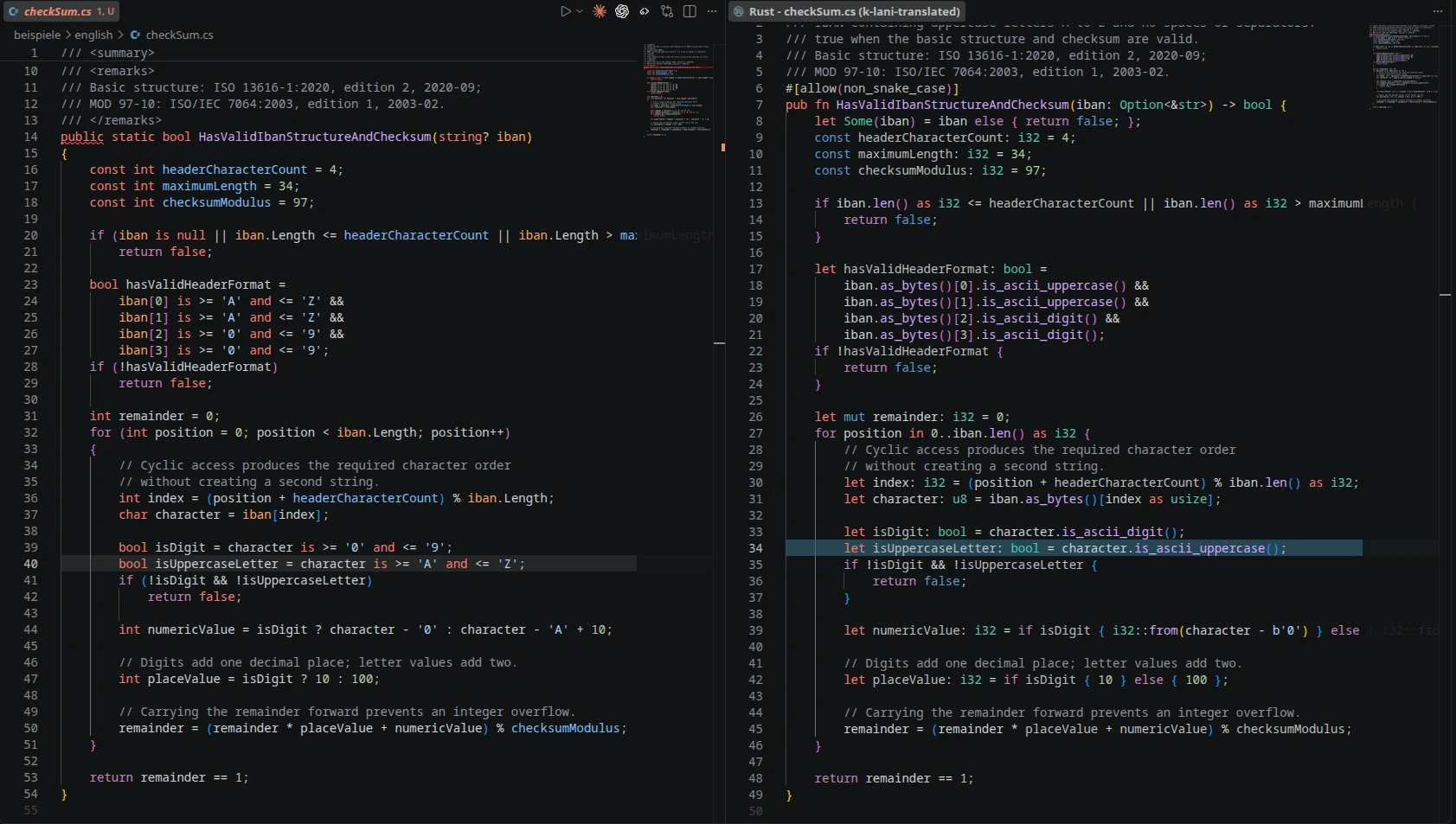1456x824 pixels.
Task: Click the word public with the squiggle underline
Action: 82,137
